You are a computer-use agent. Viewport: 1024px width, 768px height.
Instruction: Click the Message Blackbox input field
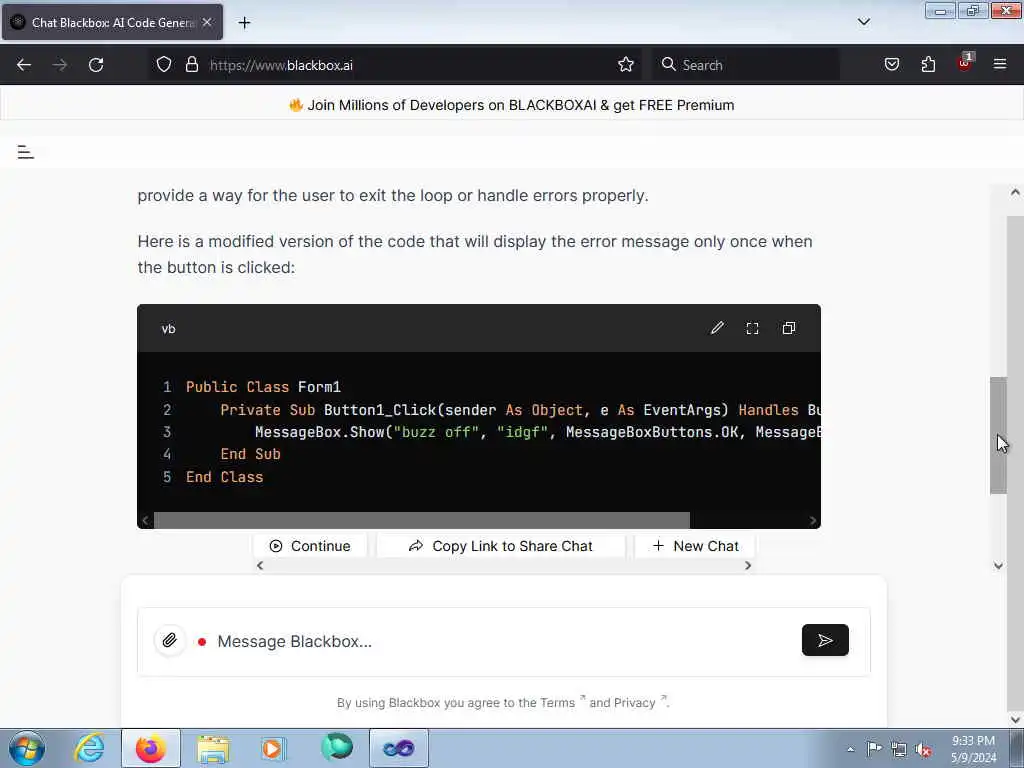503,641
